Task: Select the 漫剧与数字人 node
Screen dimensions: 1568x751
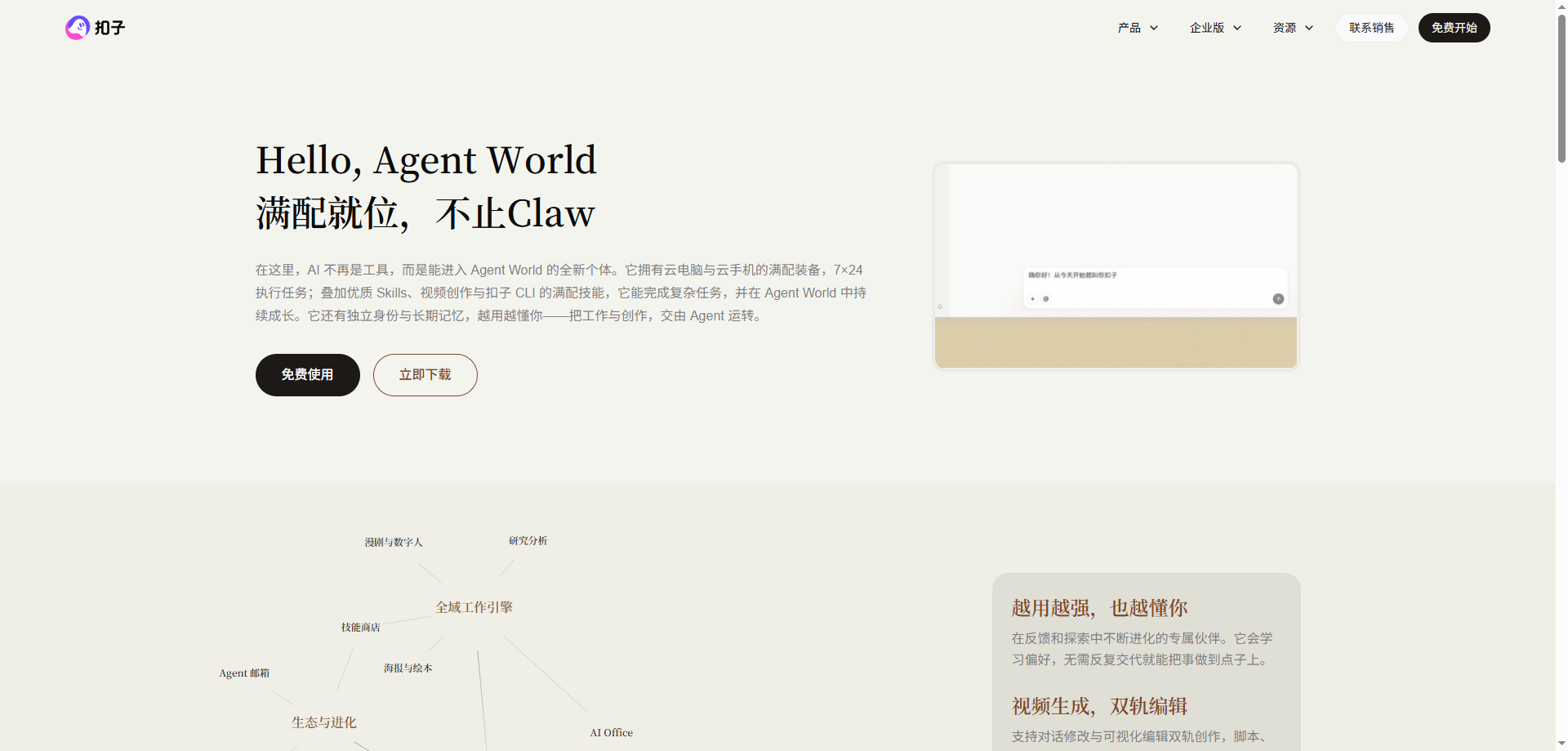Action: [394, 542]
